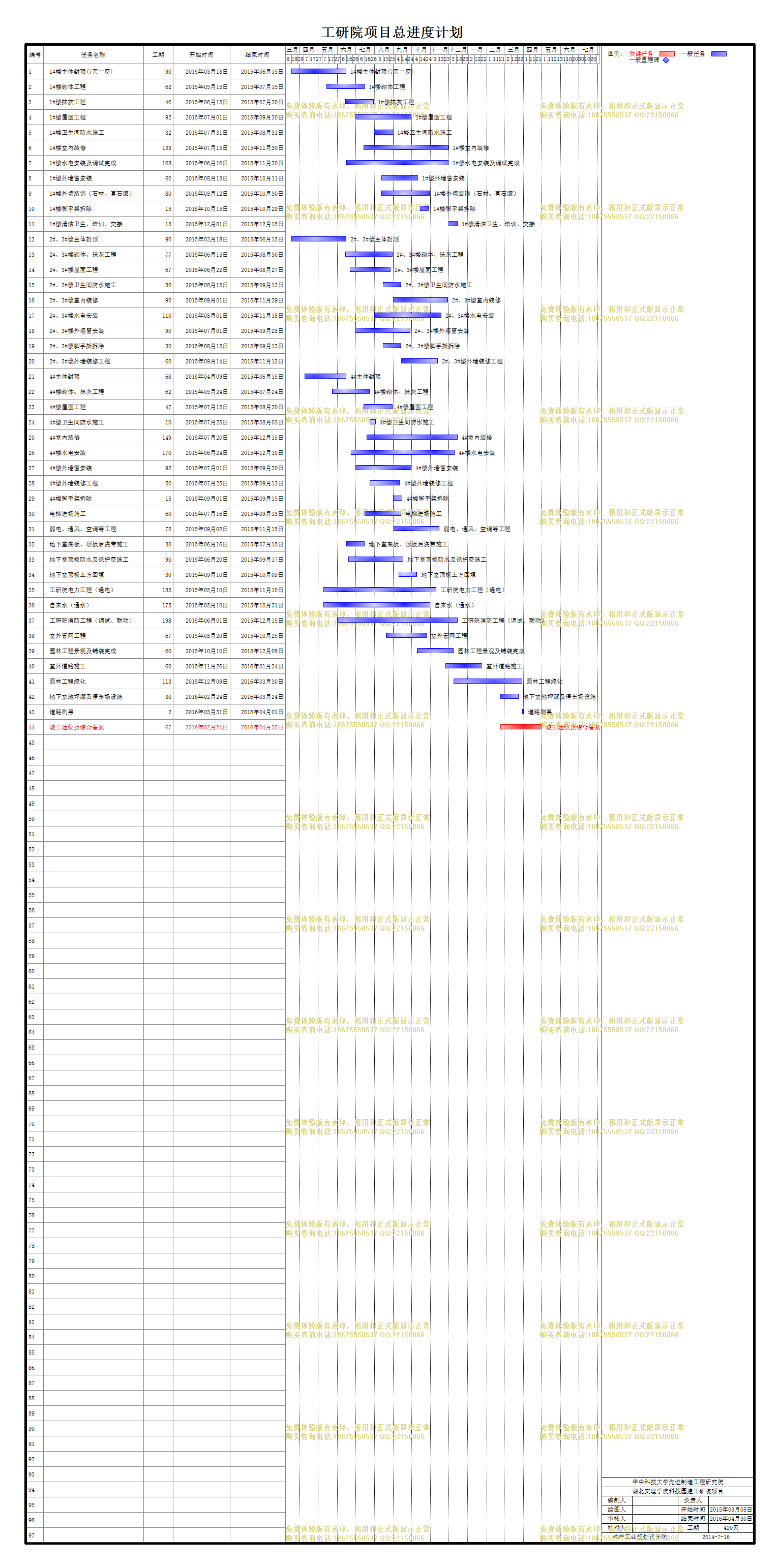Click 湖北文理学院科技园建工研院项目 in the title block
The image size is (779, 1568).
click(x=677, y=1491)
